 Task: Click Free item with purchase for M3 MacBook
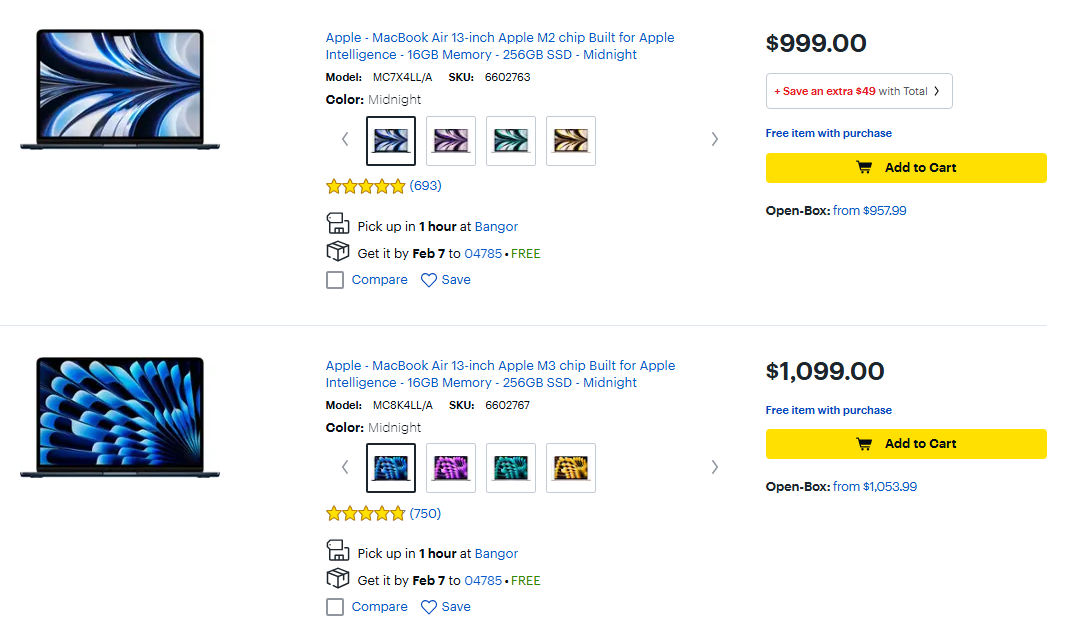pos(828,410)
